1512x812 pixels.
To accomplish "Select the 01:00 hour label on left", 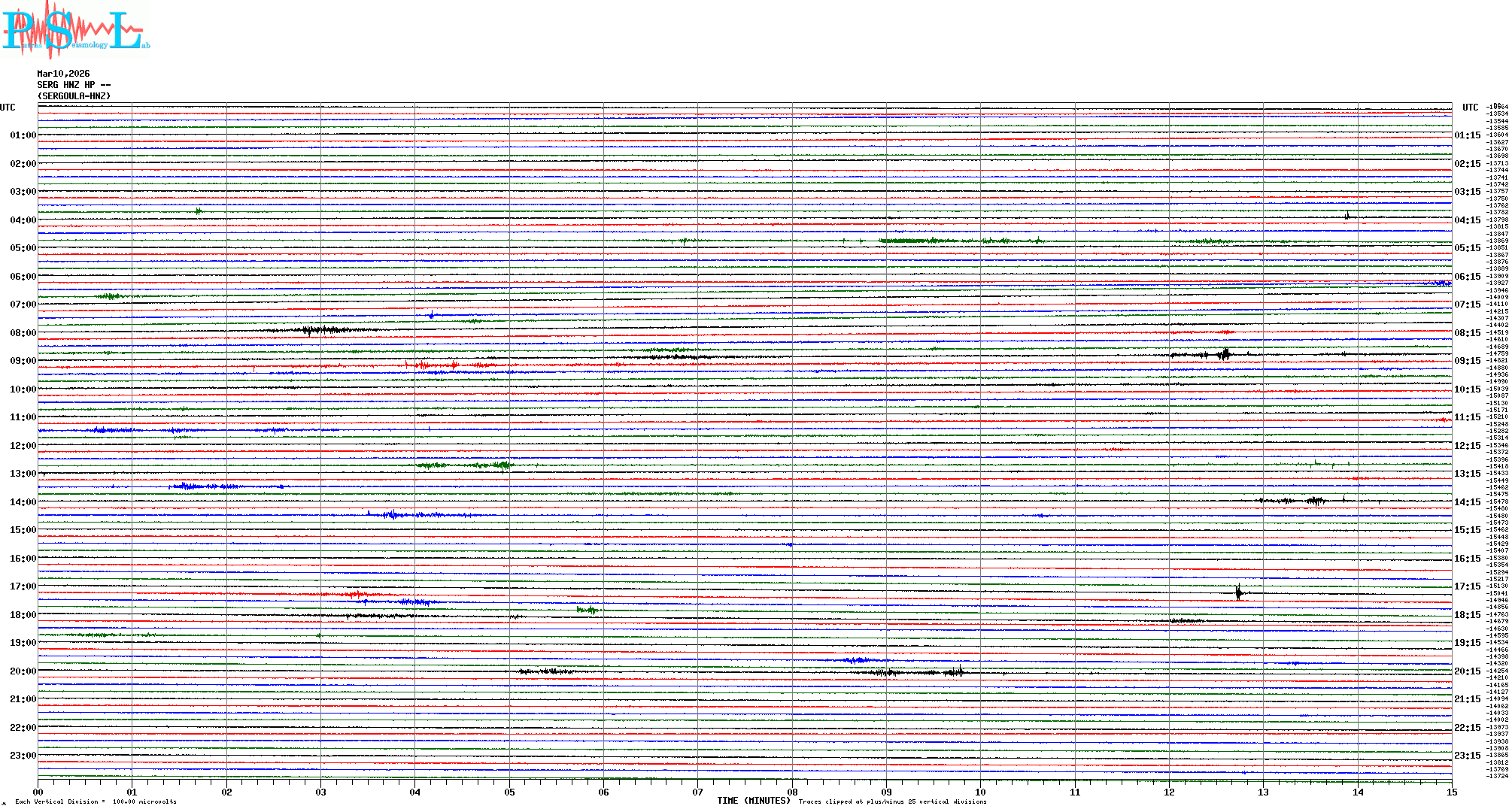I will [x=23, y=135].
